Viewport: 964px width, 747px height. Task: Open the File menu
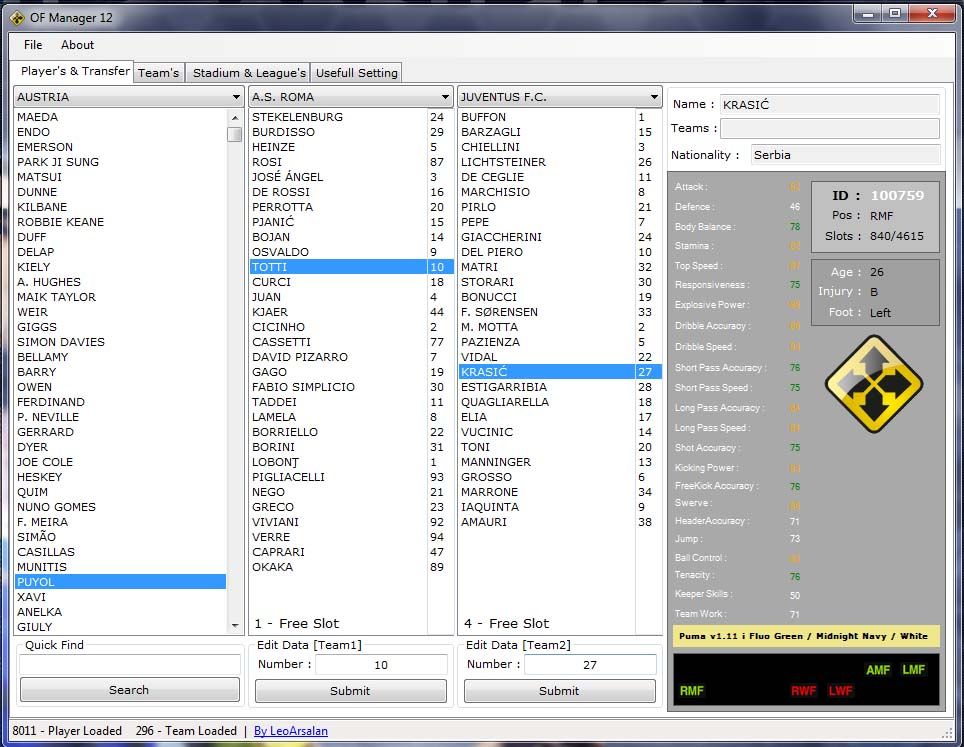[33, 45]
